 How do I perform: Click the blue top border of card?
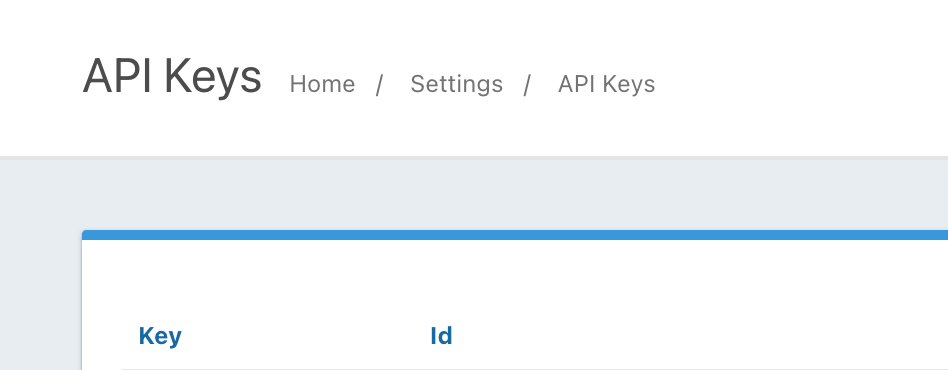point(515,235)
